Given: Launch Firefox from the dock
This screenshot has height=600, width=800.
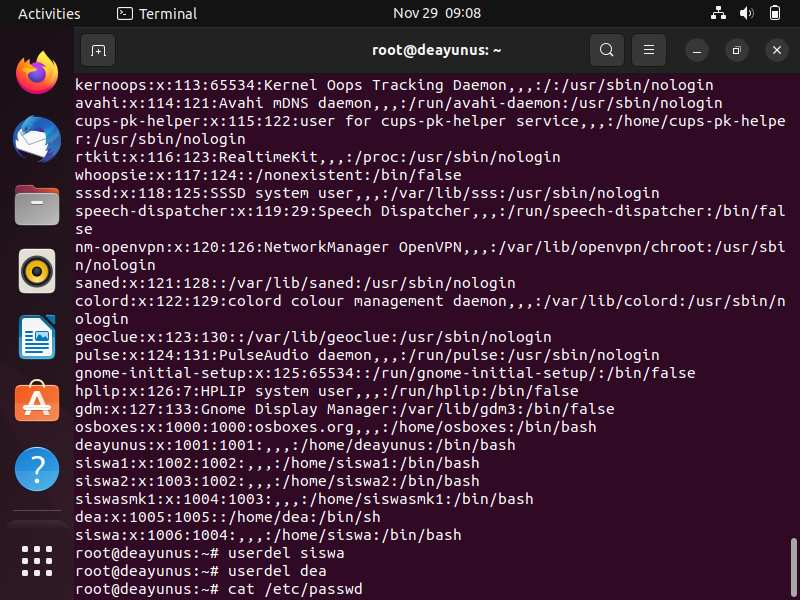Looking at the screenshot, I should tap(37, 73).
